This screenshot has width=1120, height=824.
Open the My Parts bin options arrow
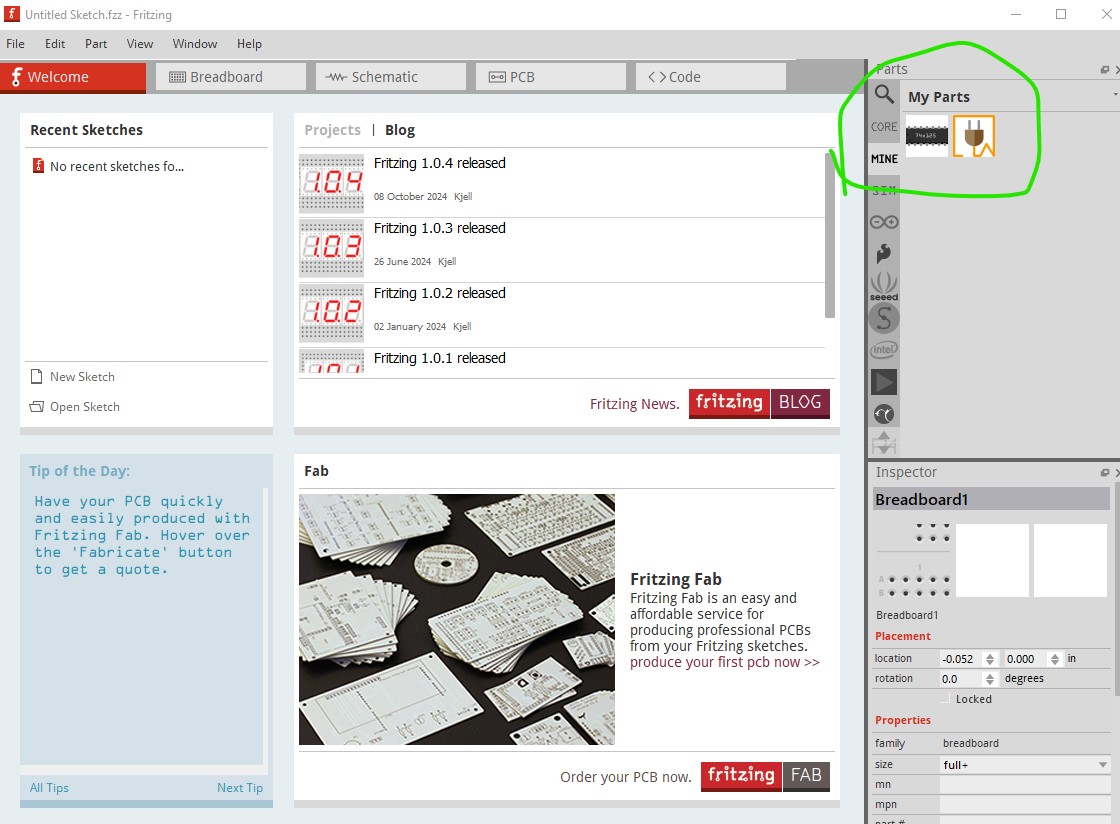(1114, 95)
